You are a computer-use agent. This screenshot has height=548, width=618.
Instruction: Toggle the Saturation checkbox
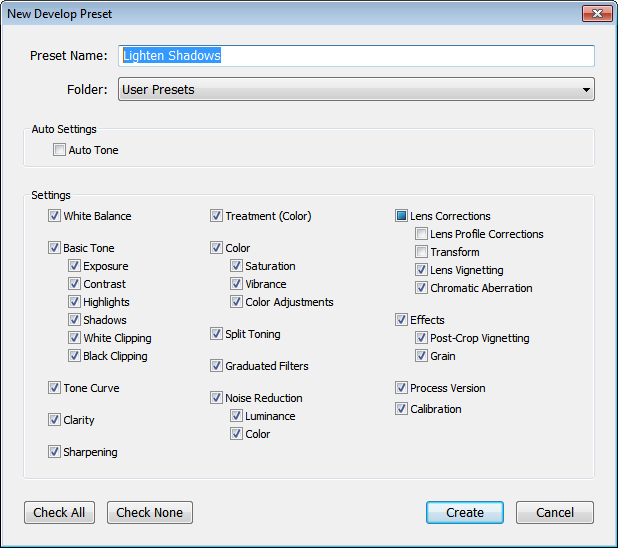236,266
